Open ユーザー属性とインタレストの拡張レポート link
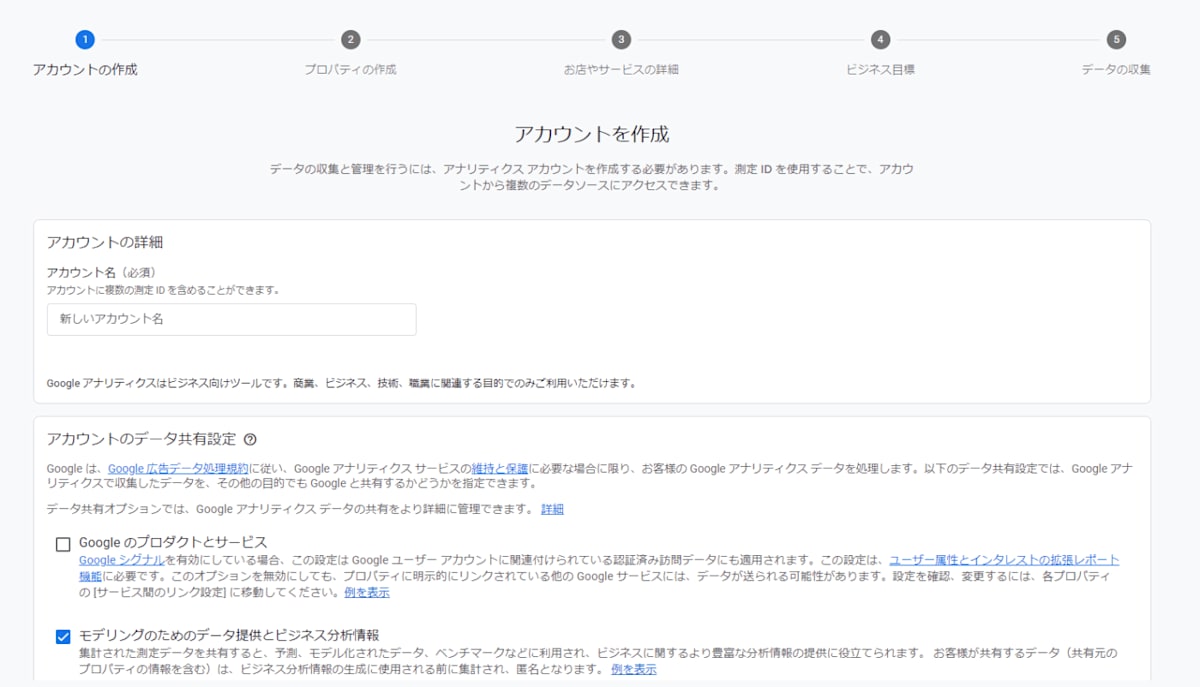 click(x=1004, y=560)
